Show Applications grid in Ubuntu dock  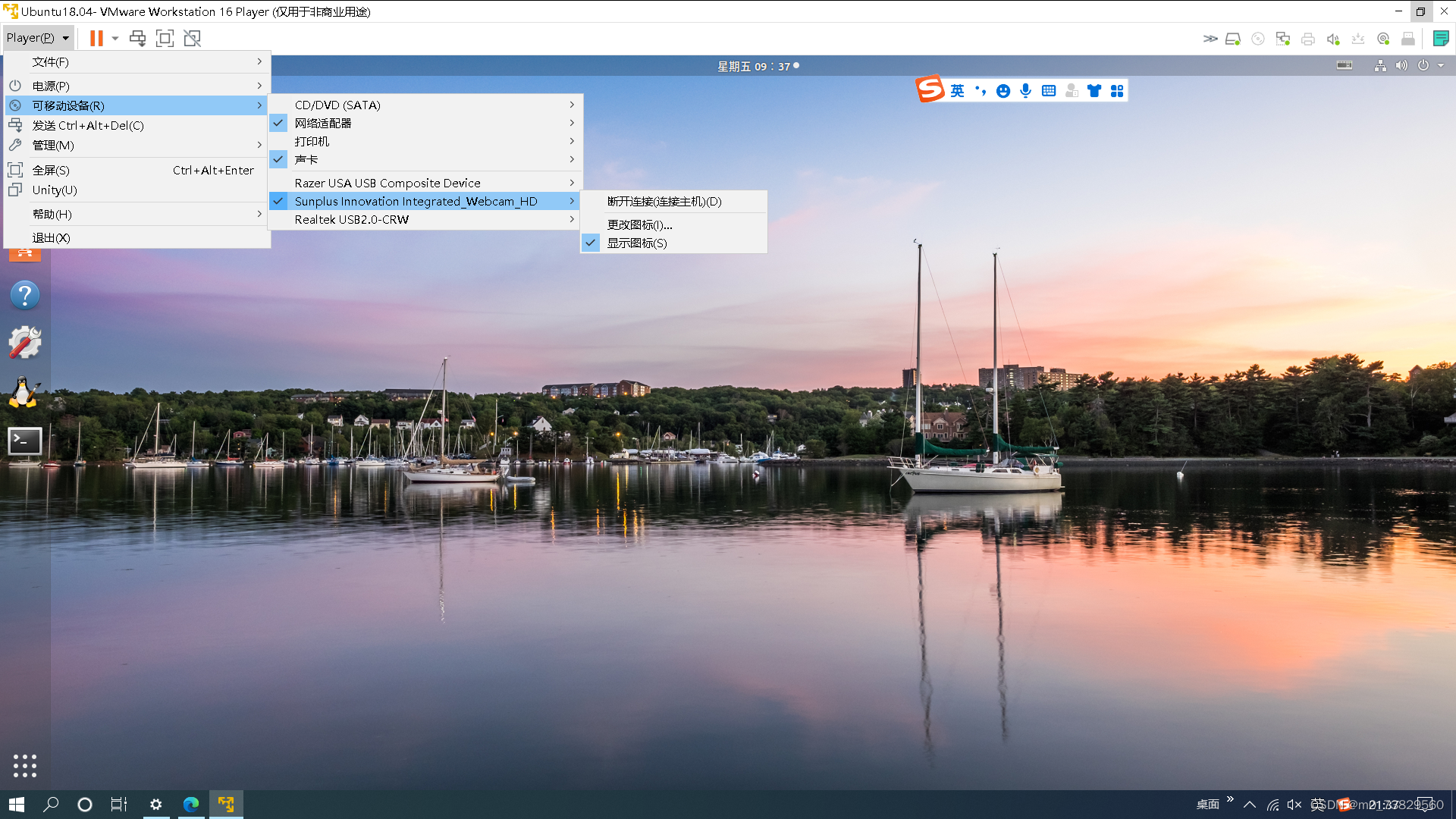25,766
